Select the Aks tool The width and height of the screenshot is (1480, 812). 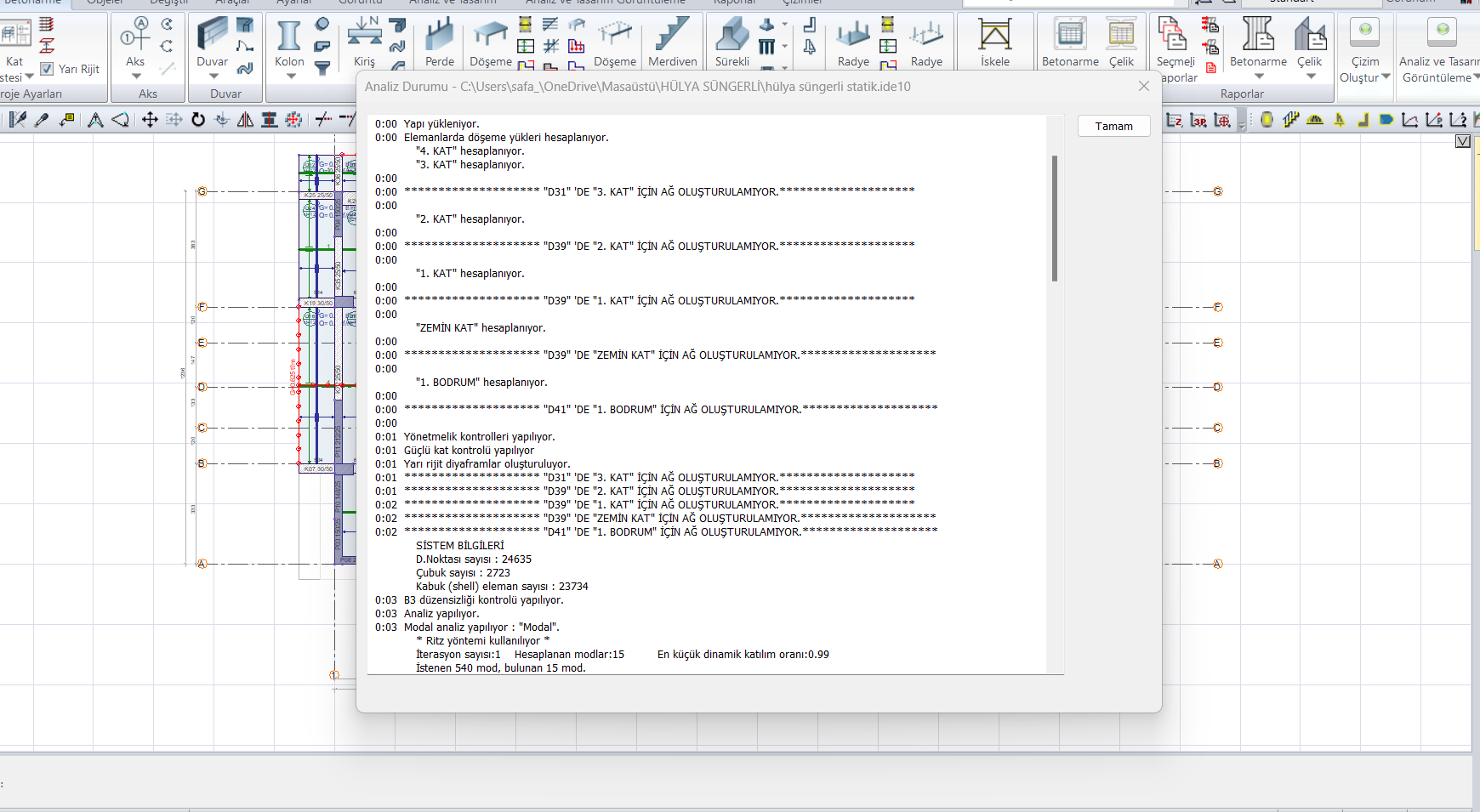135,41
